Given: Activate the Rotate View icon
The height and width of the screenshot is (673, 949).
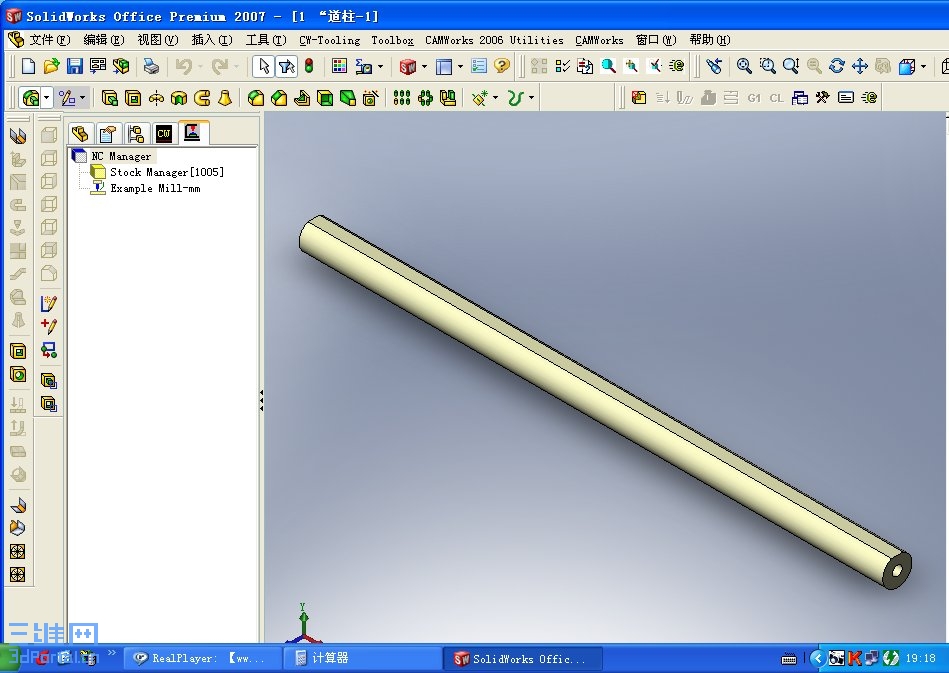Looking at the screenshot, I should pos(836,66).
